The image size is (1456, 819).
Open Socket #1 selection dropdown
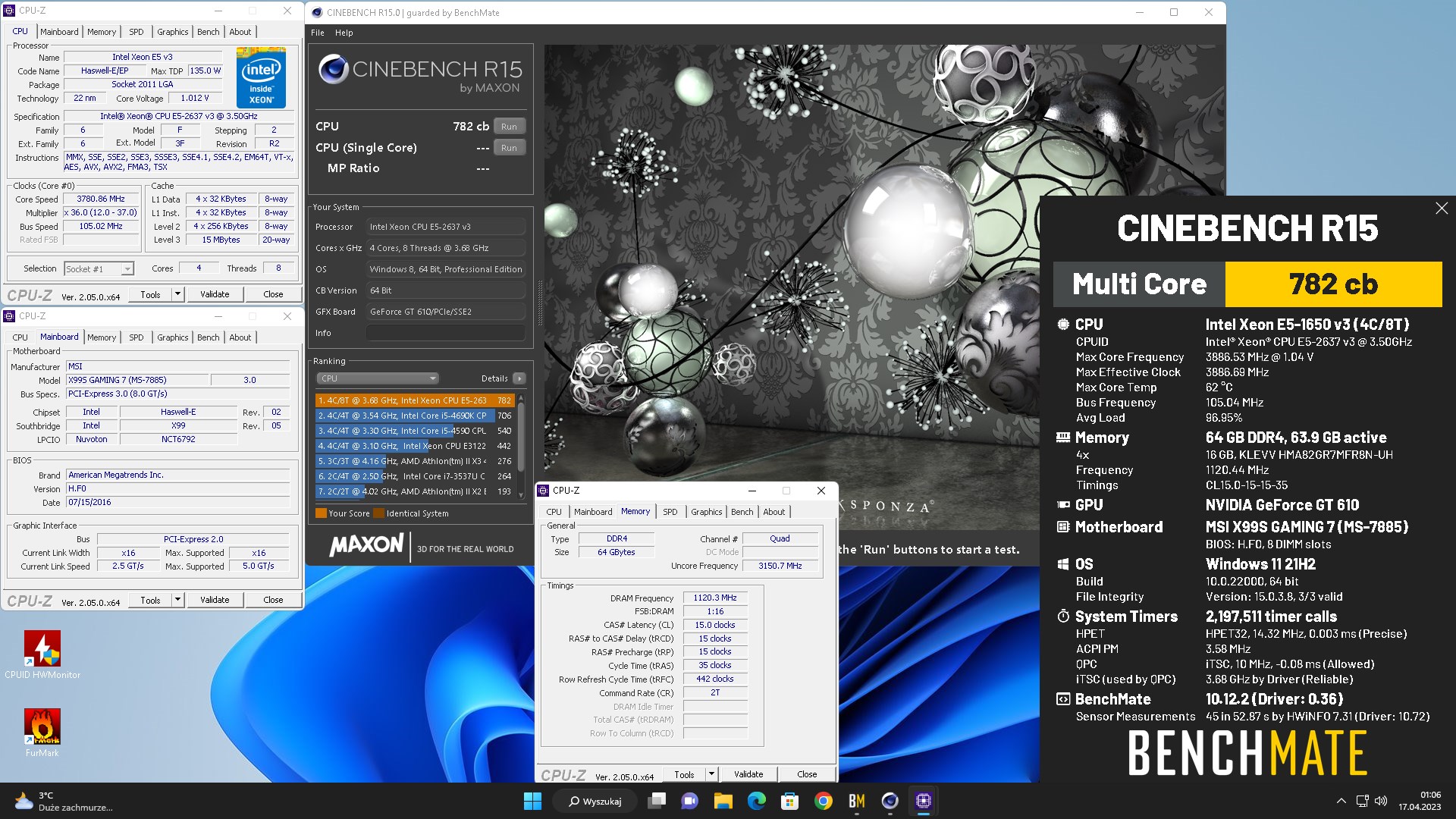(99, 268)
